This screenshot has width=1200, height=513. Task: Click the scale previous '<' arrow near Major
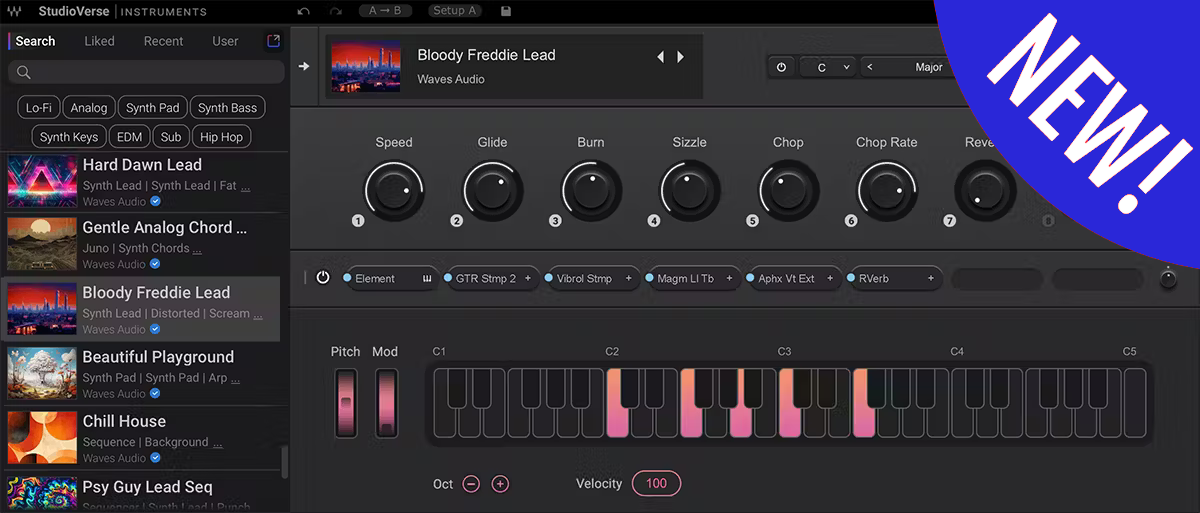click(x=870, y=67)
